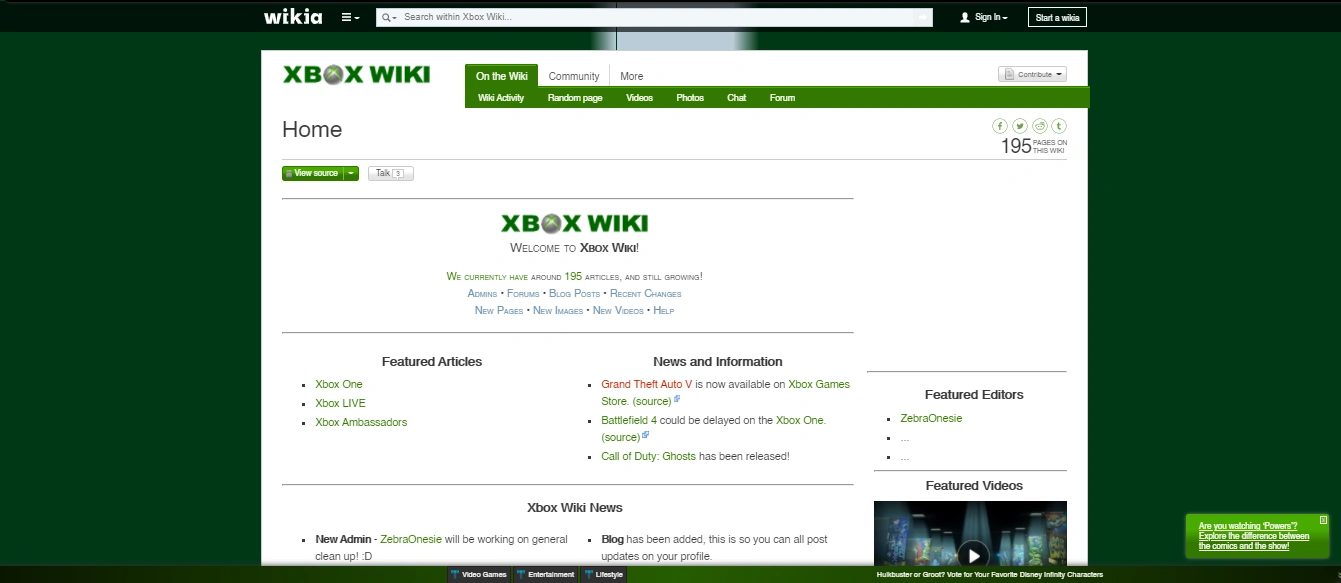1341x583 pixels.
Task: Open the Hulkbuster or Groot footer link
Action: point(990,575)
